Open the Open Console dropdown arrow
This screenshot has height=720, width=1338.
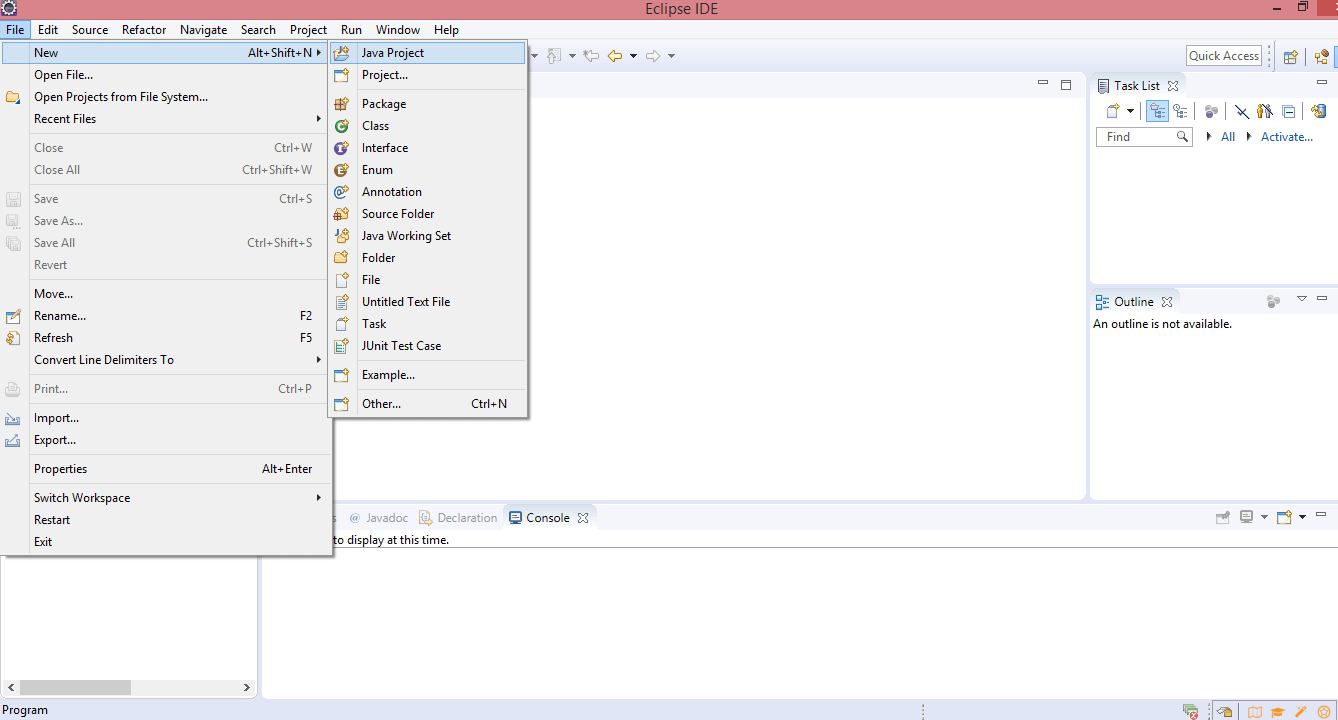(x=1302, y=517)
